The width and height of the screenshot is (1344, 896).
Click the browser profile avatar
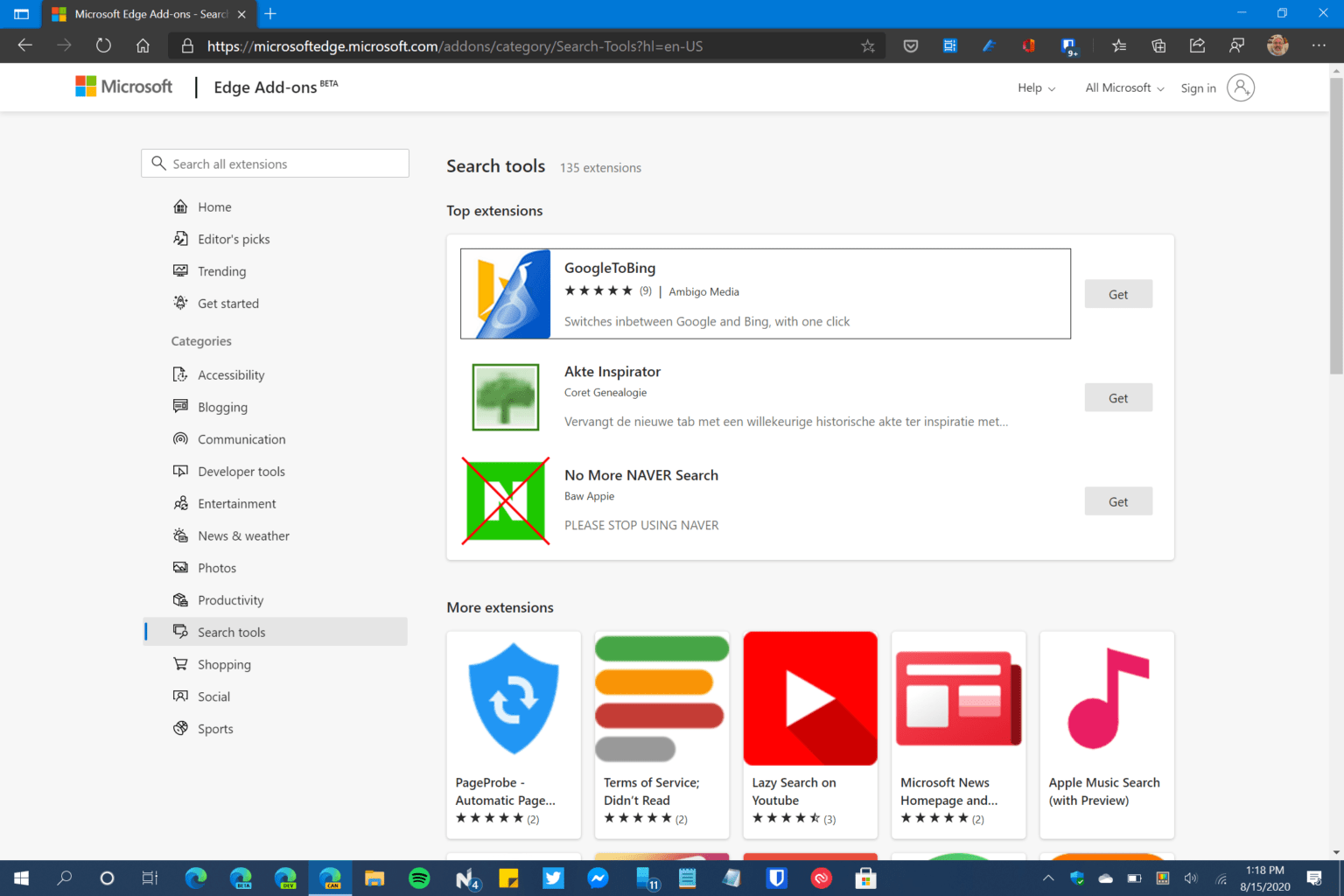[1277, 45]
